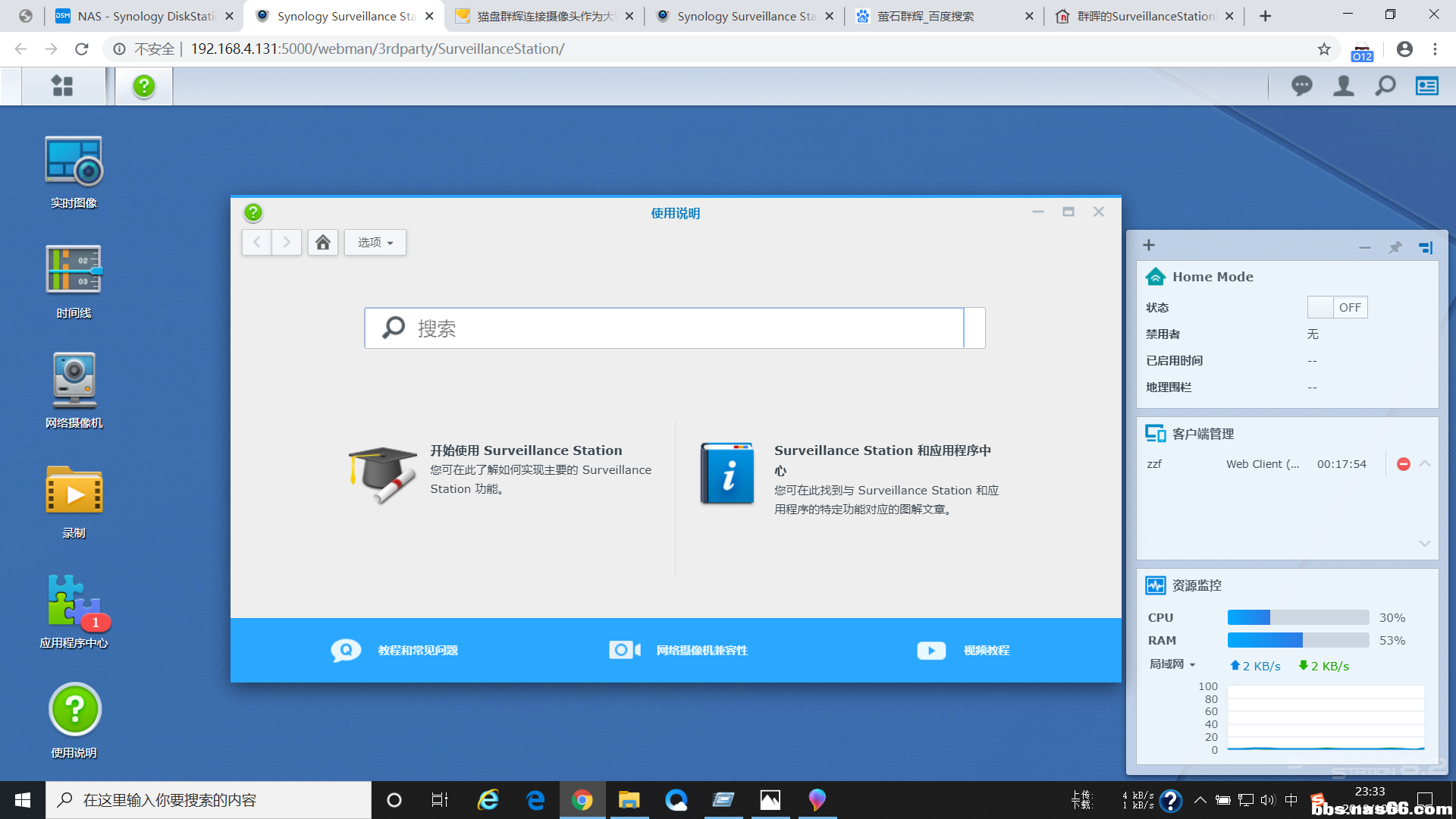Screen dimensions: 1456x819
Task: Switch to the 萤石群晖 百度搜索 browser tab
Action: point(925,16)
